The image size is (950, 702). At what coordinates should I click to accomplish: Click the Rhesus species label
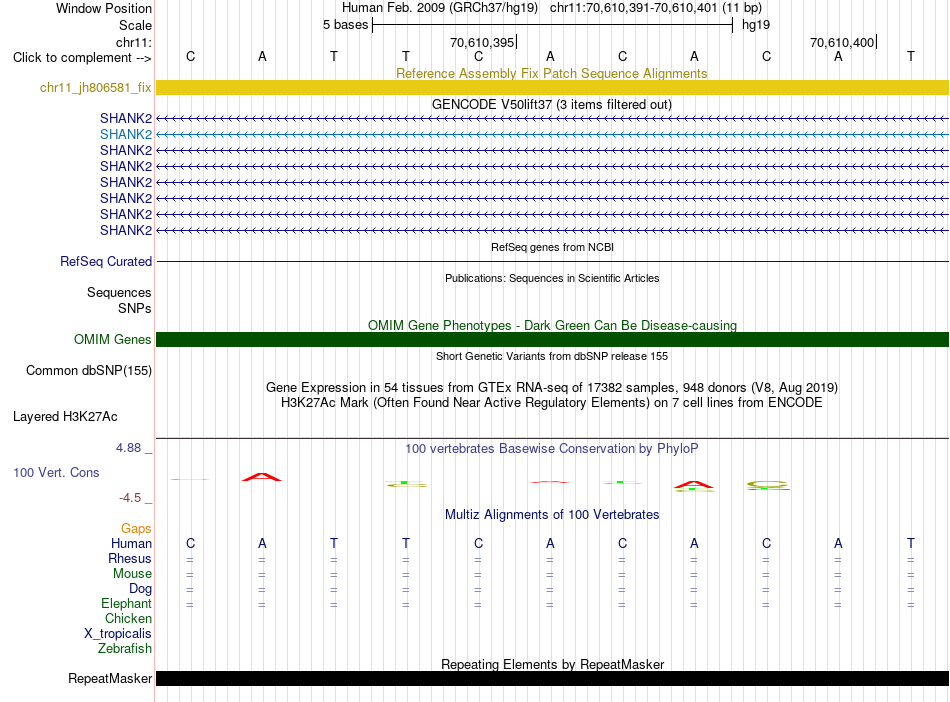click(x=130, y=558)
